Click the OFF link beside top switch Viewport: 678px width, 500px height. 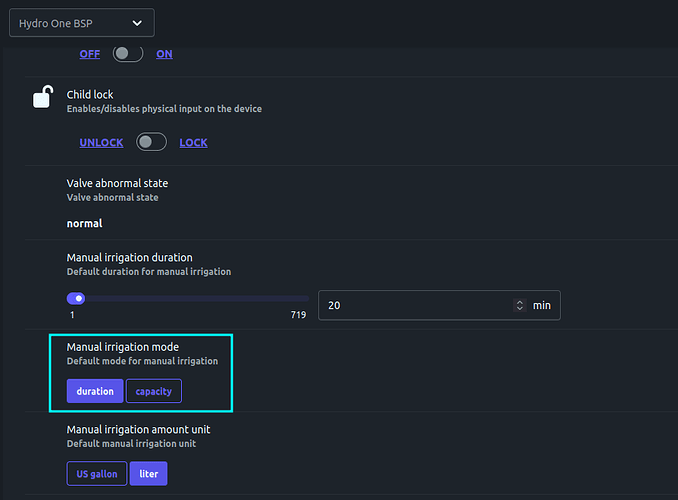[90, 54]
